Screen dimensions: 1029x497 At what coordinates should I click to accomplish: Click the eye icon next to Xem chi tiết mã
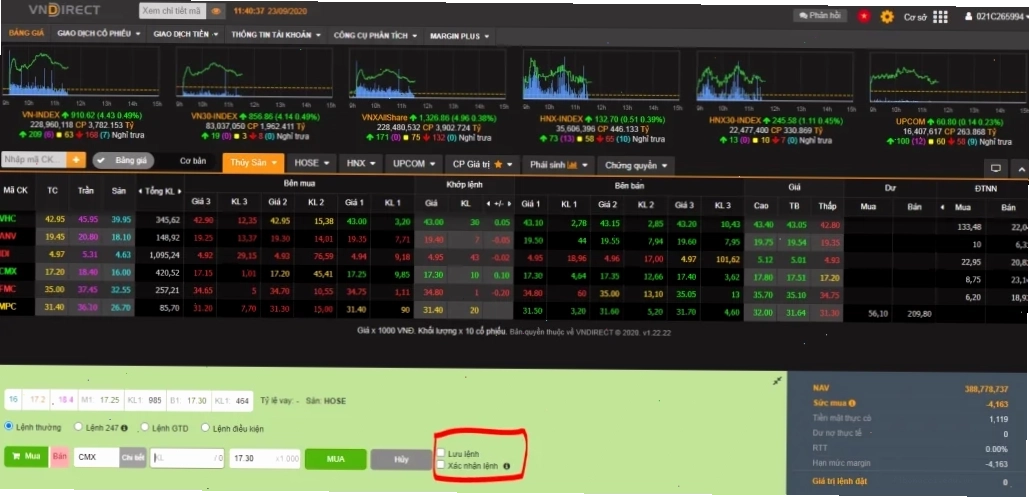pyautogui.click(x=217, y=11)
